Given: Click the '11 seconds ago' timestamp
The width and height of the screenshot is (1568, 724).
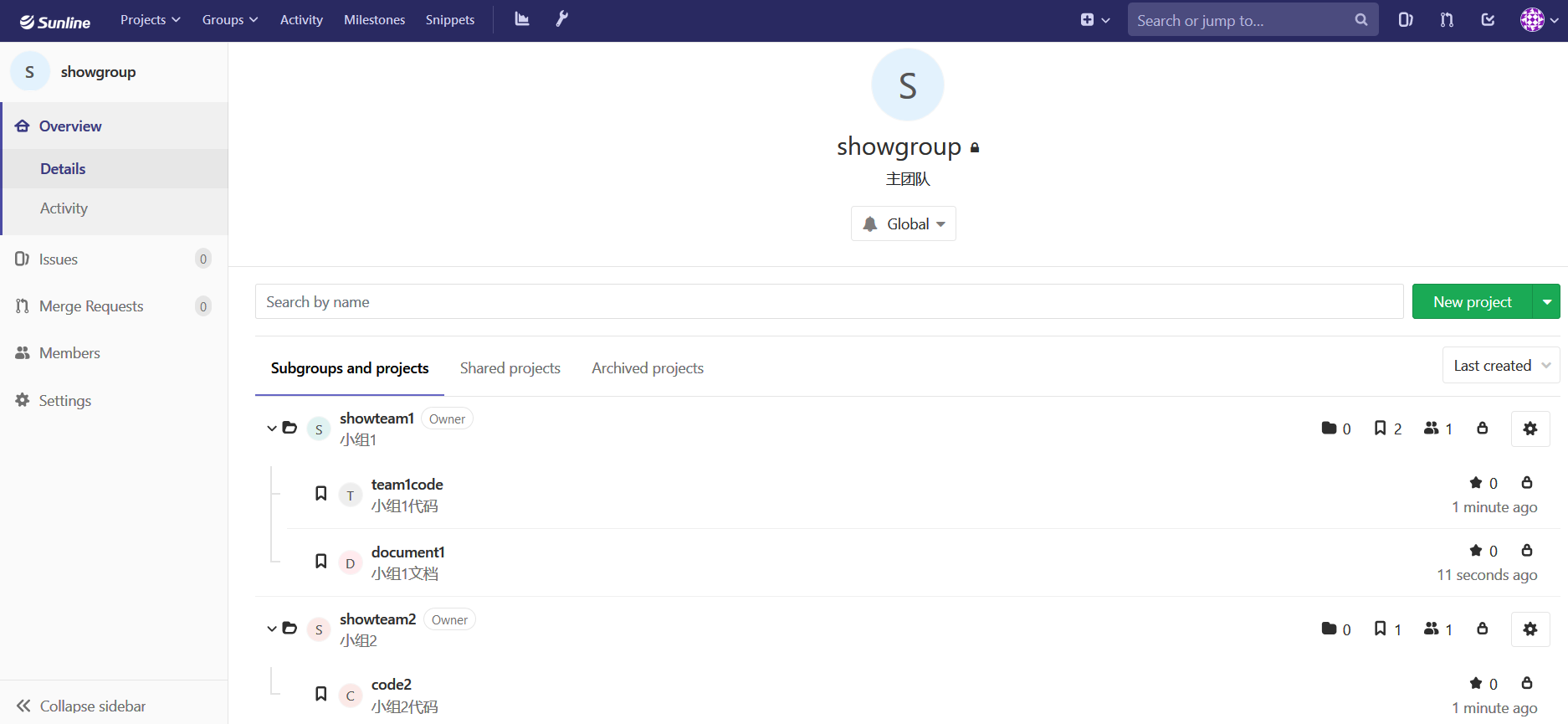Looking at the screenshot, I should tap(1487, 575).
